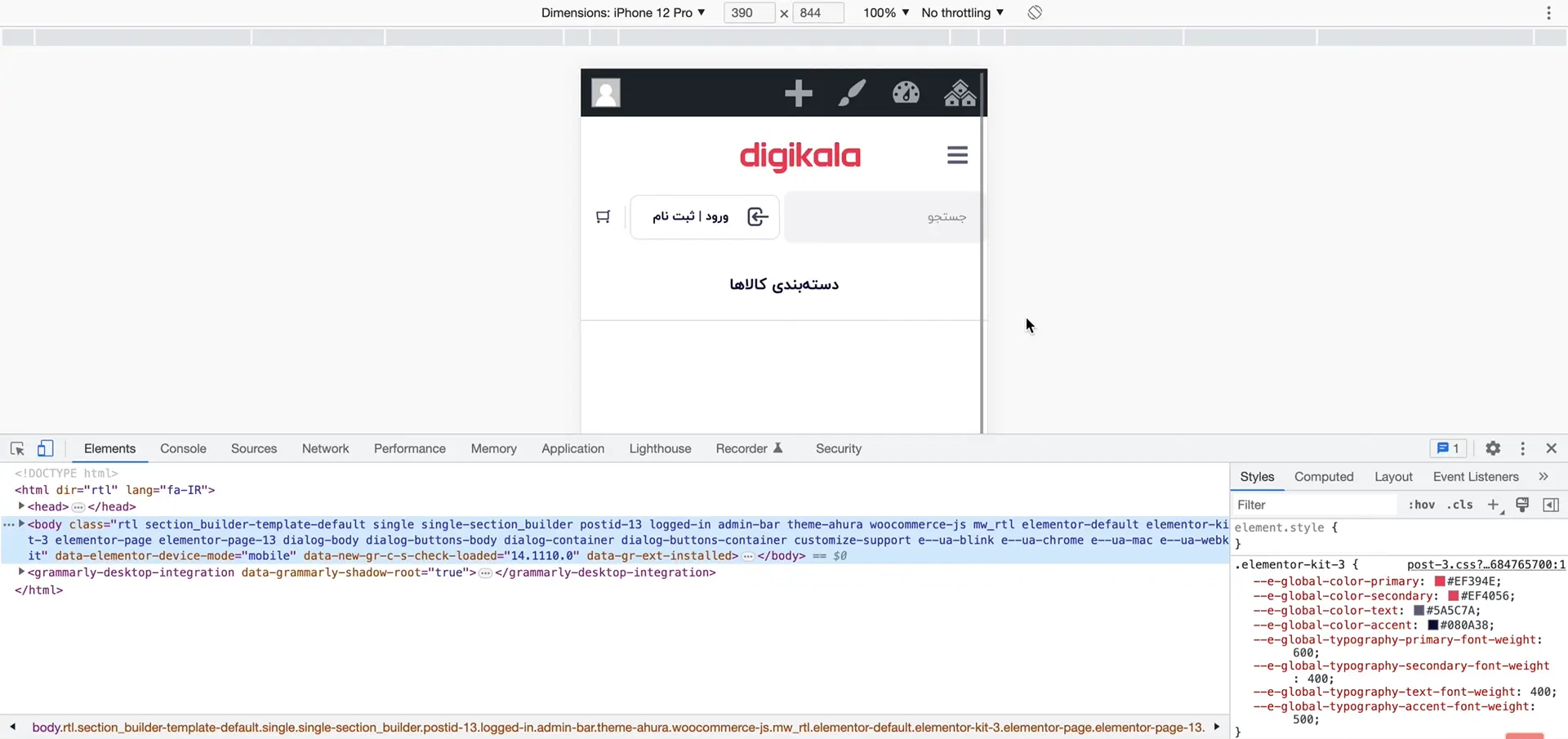Expand the grammarly-desktop-integration node
This screenshot has width=1568, height=739.
click(x=21, y=572)
